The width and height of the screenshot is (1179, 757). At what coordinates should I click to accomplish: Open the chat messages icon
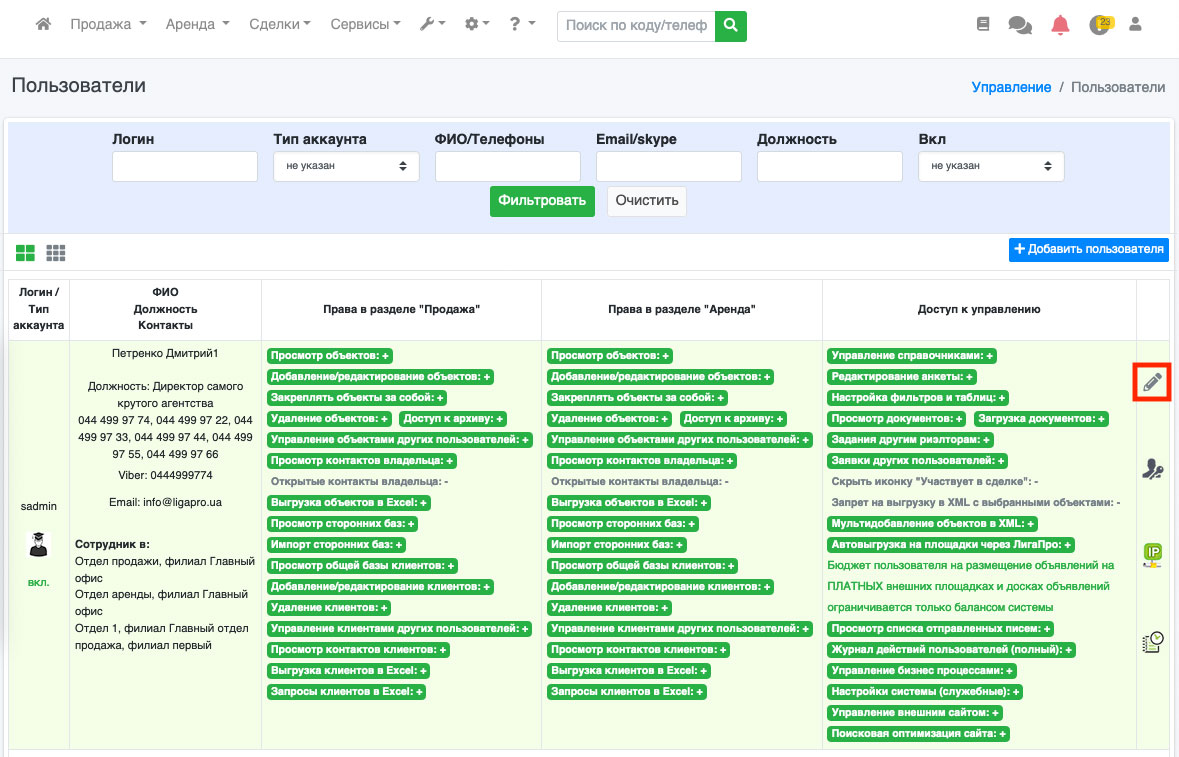coord(1020,25)
